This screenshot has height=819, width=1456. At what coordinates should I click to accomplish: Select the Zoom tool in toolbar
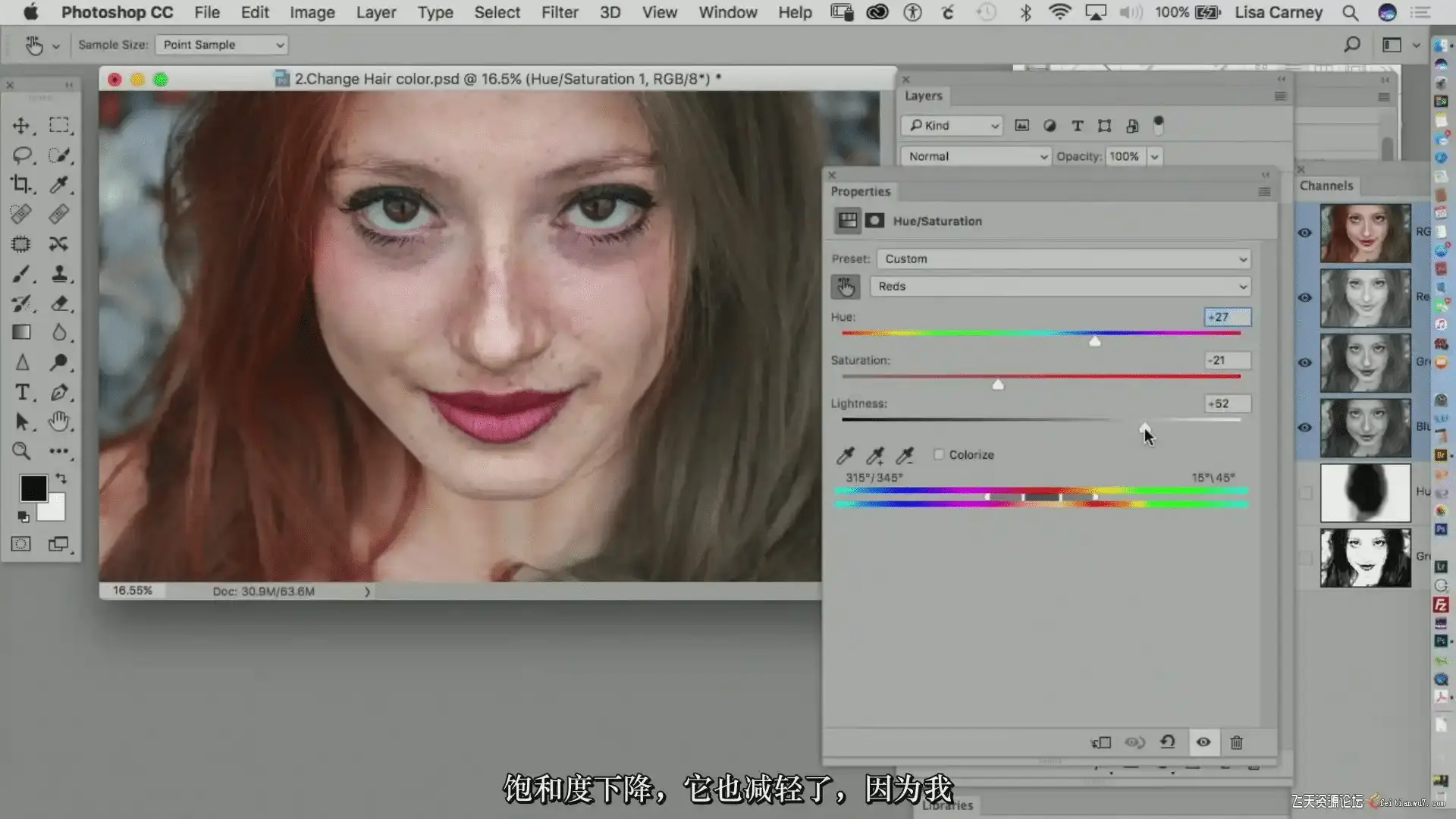21,451
